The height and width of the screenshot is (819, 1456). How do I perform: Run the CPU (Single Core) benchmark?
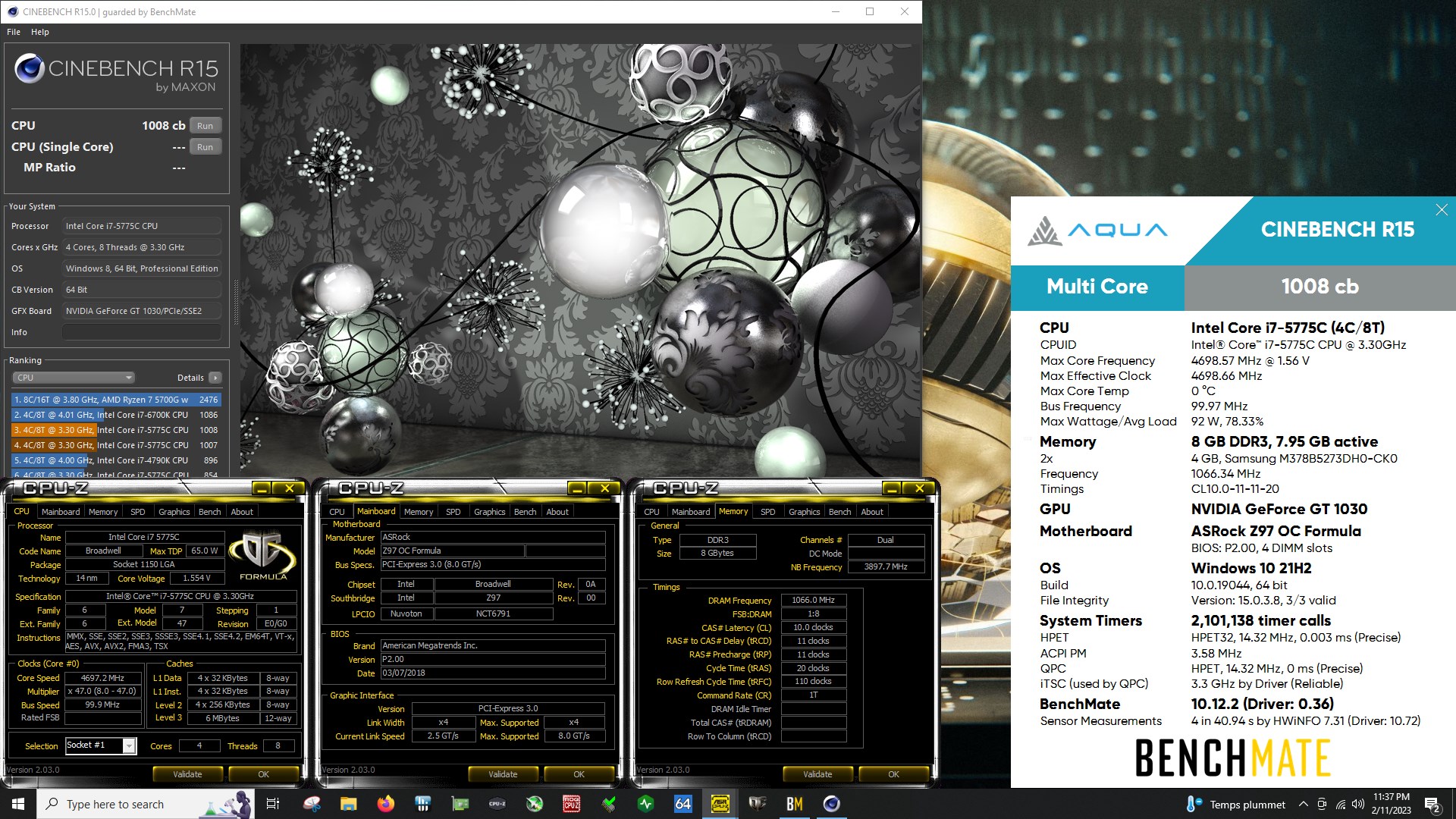pyautogui.click(x=205, y=147)
